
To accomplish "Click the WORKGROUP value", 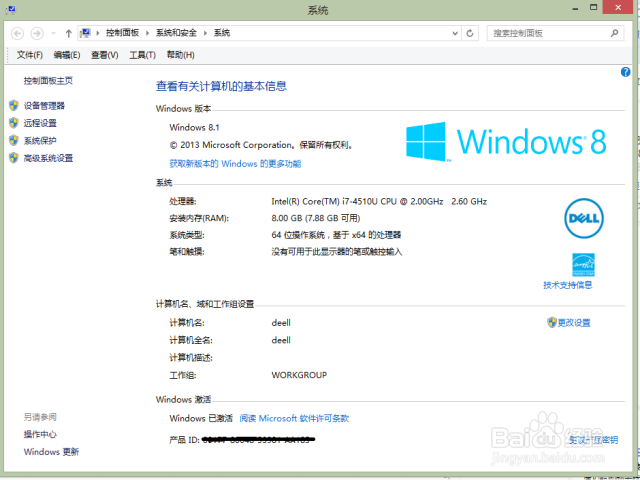I will tap(299, 375).
